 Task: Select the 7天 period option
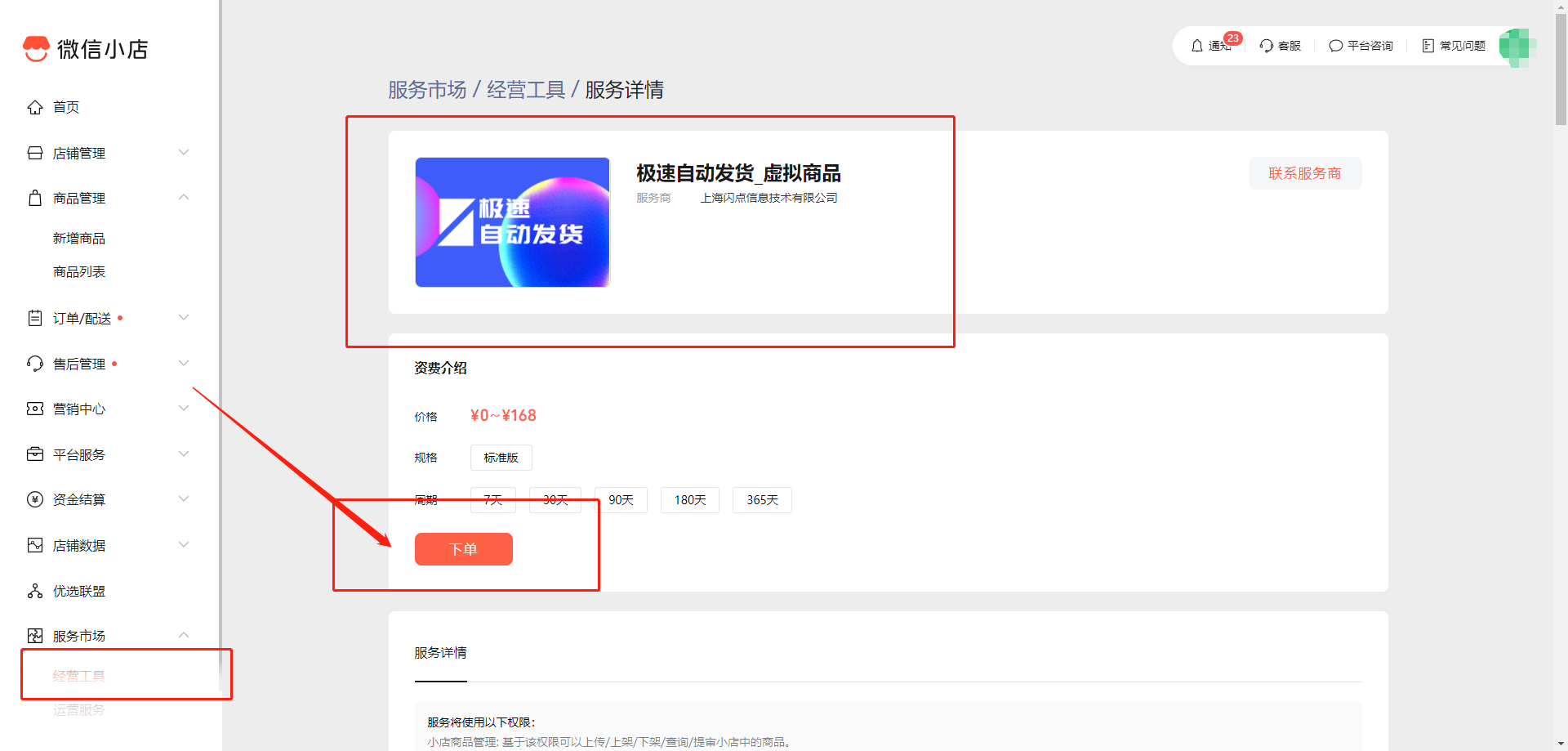click(x=493, y=500)
